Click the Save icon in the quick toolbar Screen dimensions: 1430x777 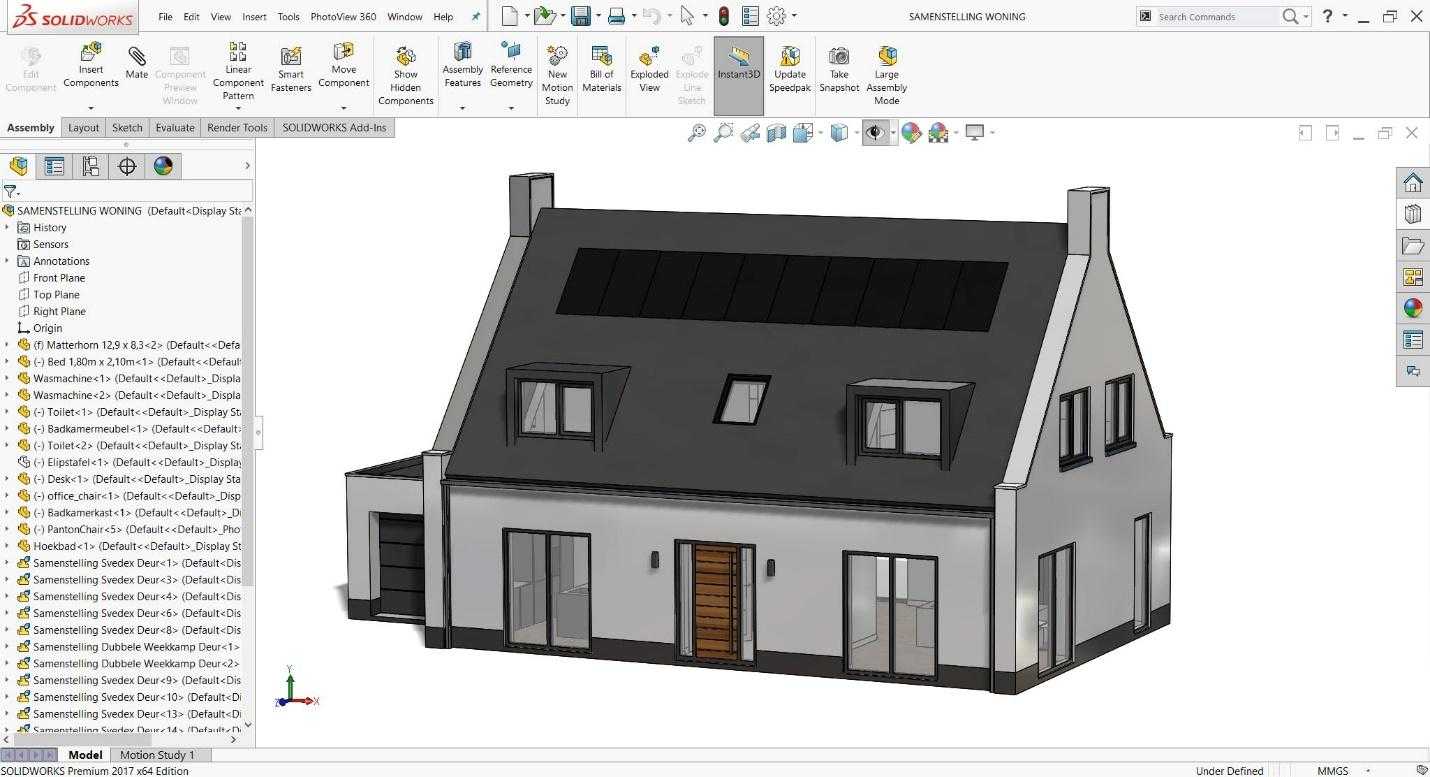coord(580,16)
